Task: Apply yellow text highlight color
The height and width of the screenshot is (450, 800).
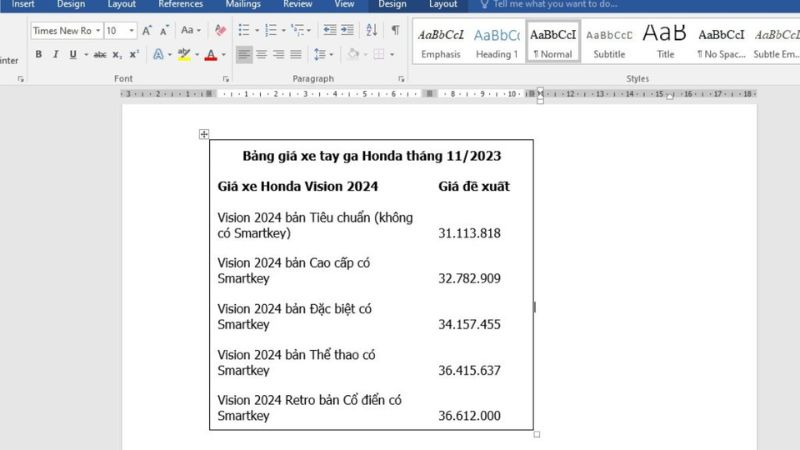Action: (184, 54)
